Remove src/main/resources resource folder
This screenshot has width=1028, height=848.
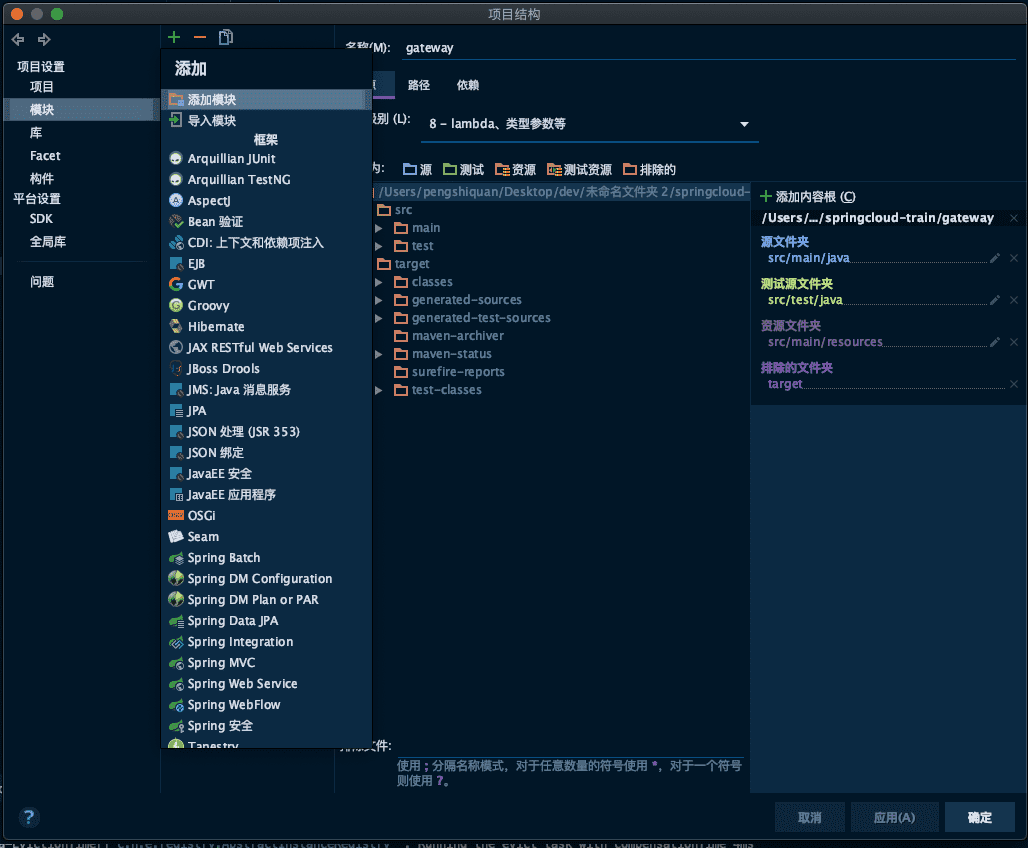(1014, 342)
